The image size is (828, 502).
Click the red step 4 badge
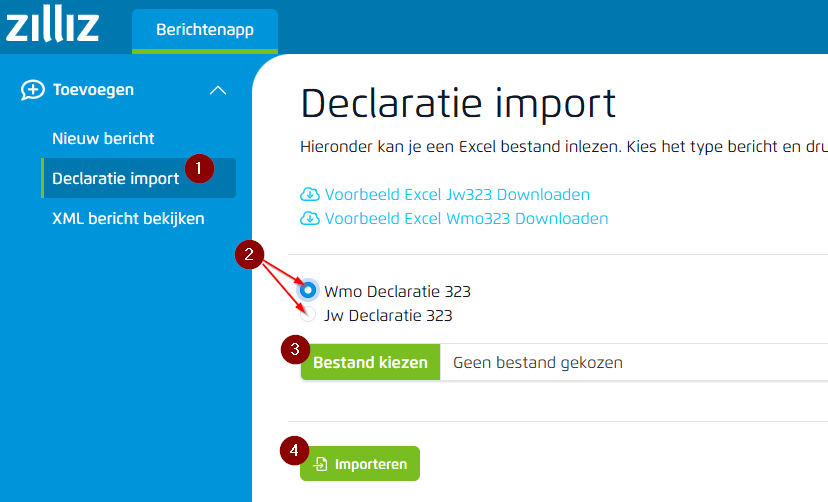[x=294, y=451]
